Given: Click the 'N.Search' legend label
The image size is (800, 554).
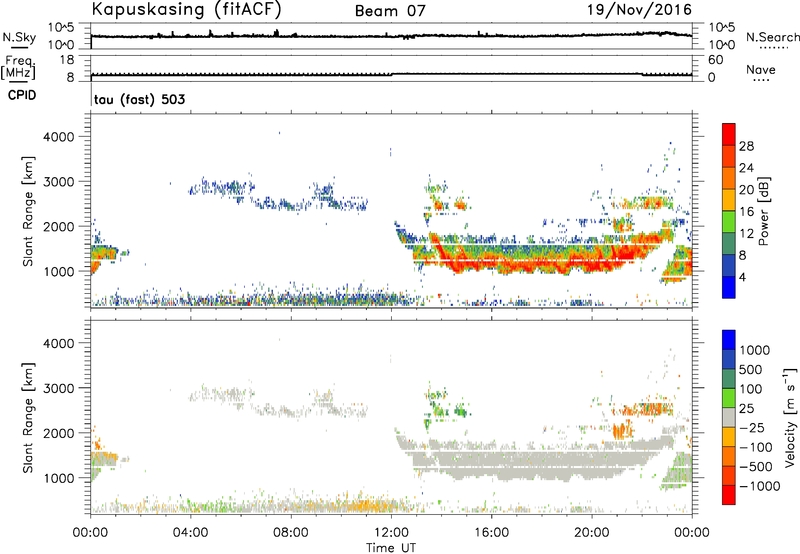Looking at the screenshot, I should (772, 37).
